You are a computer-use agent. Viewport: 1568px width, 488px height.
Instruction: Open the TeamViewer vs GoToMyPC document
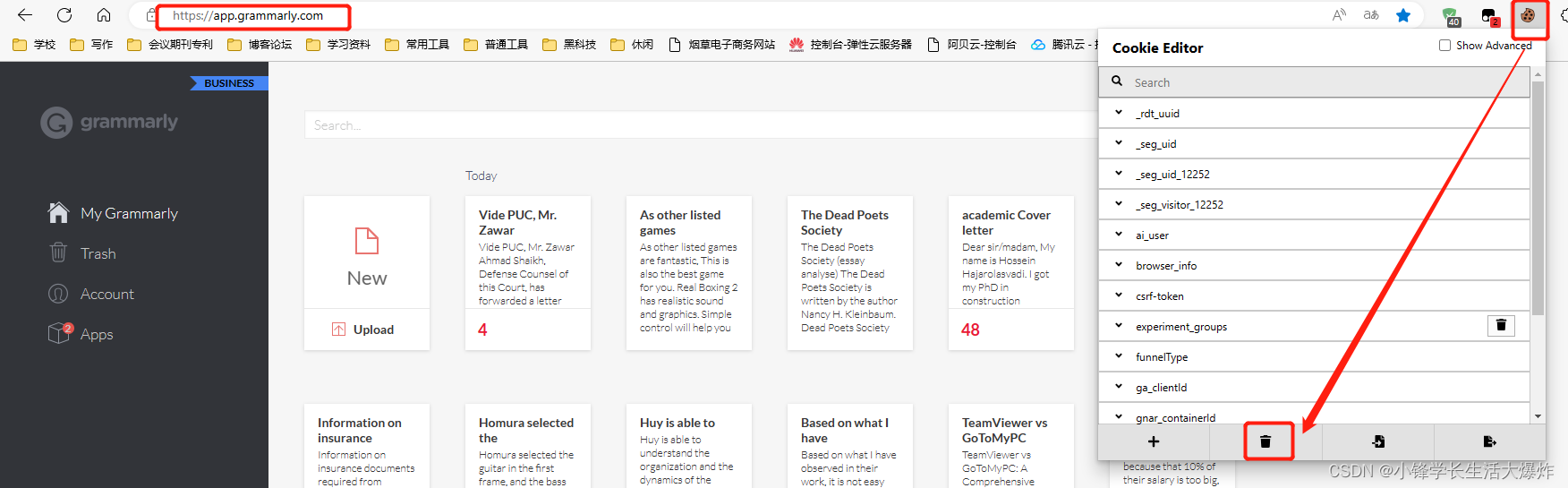pyautogui.click(x=1011, y=446)
